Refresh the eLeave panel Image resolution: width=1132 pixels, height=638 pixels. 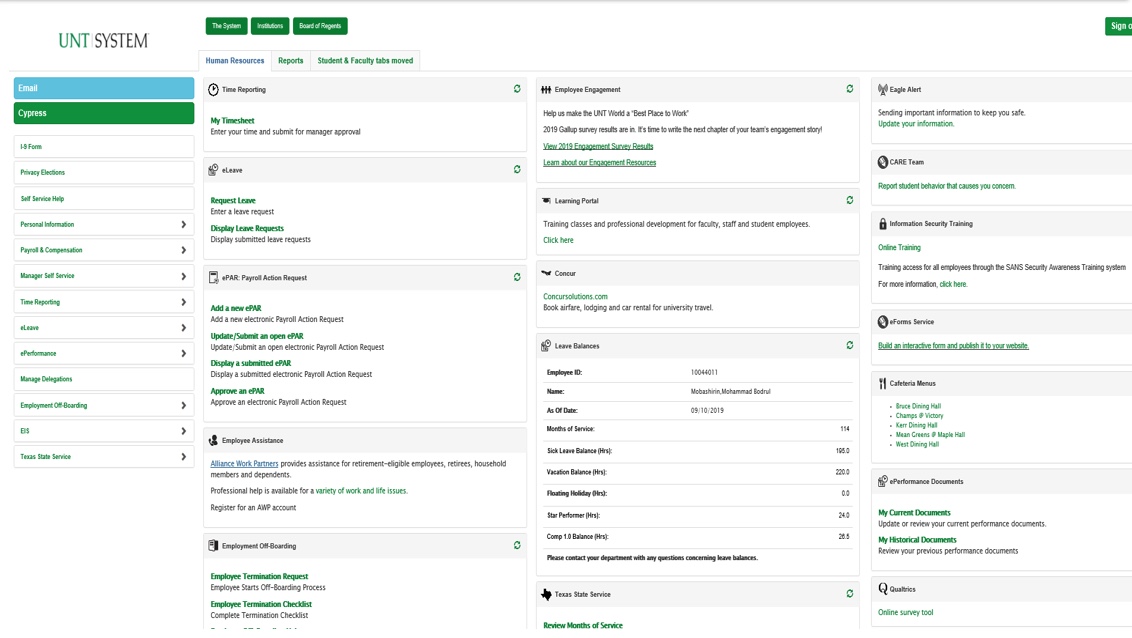point(517,170)
